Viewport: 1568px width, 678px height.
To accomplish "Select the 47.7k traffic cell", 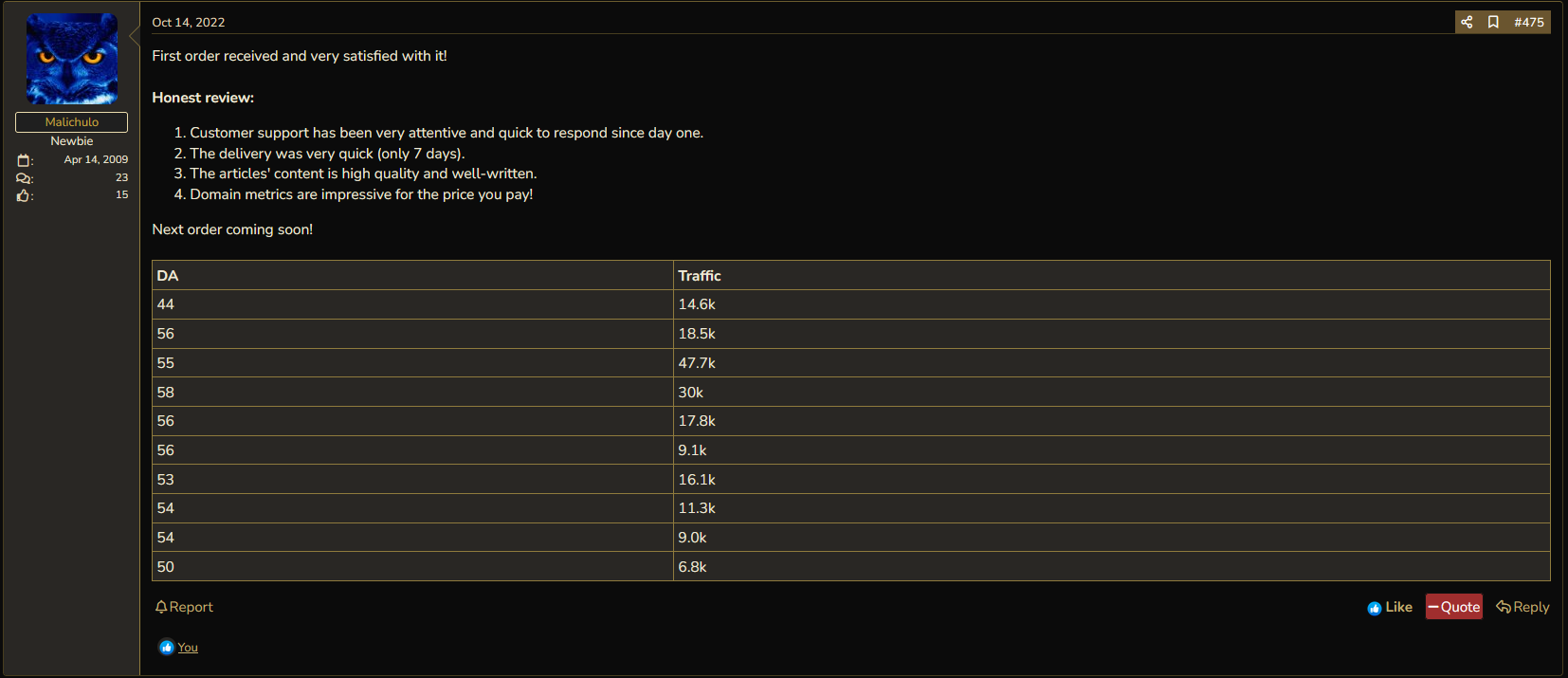I will 1111,363.
